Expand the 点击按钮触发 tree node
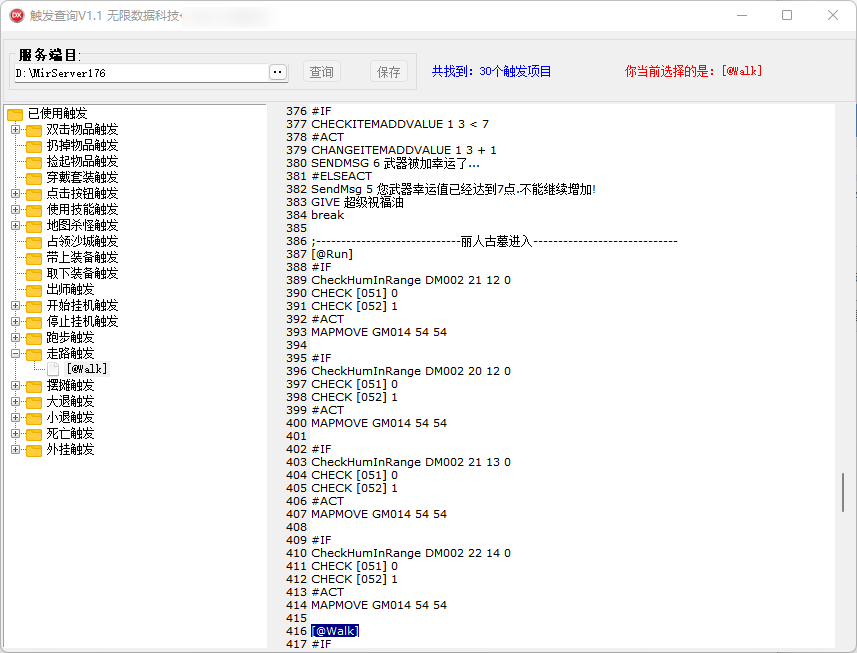This screenshot has width=857, height=653. click(15, 193)
